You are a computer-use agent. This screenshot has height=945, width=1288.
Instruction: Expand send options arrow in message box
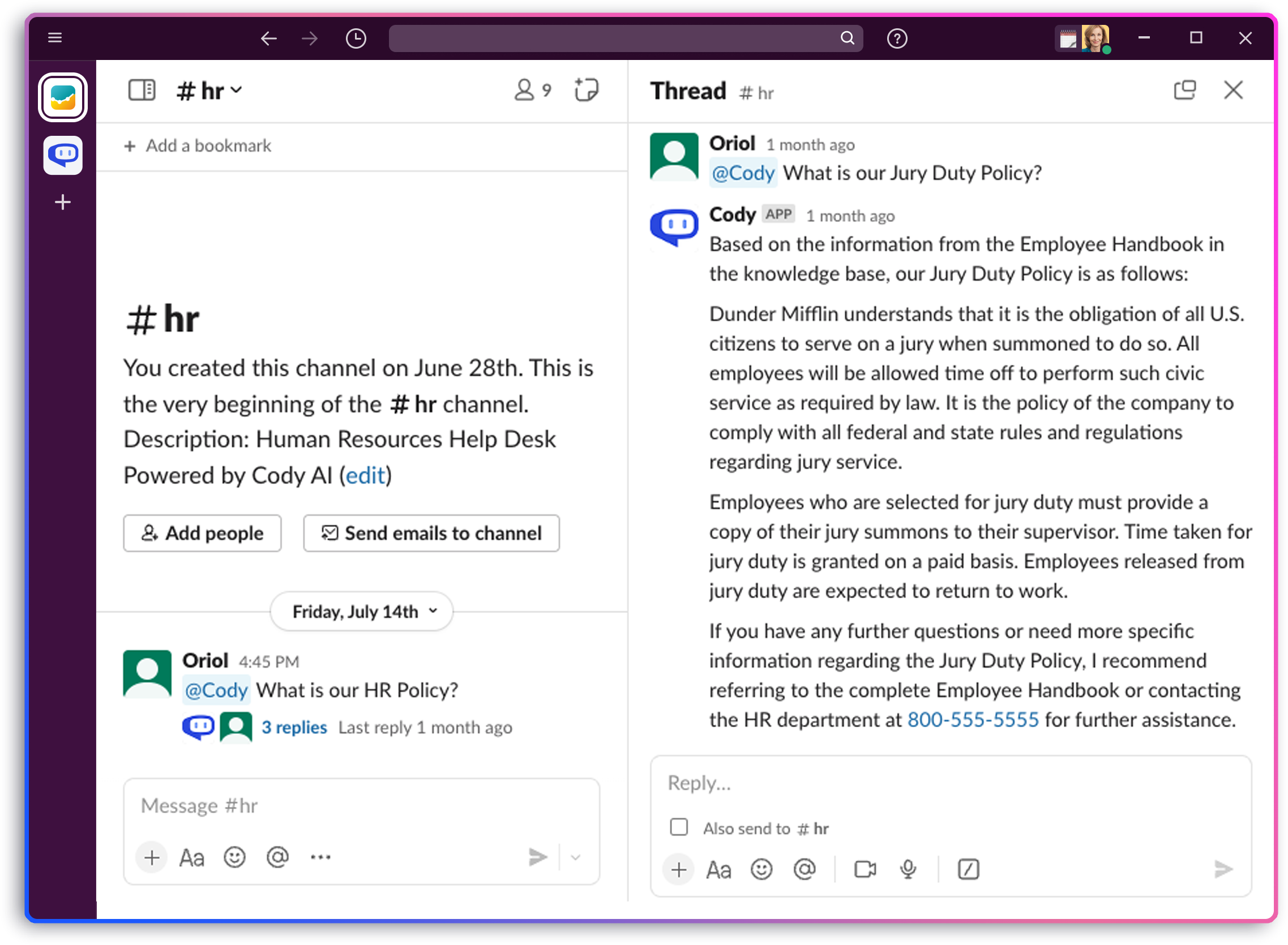point(576,857)
